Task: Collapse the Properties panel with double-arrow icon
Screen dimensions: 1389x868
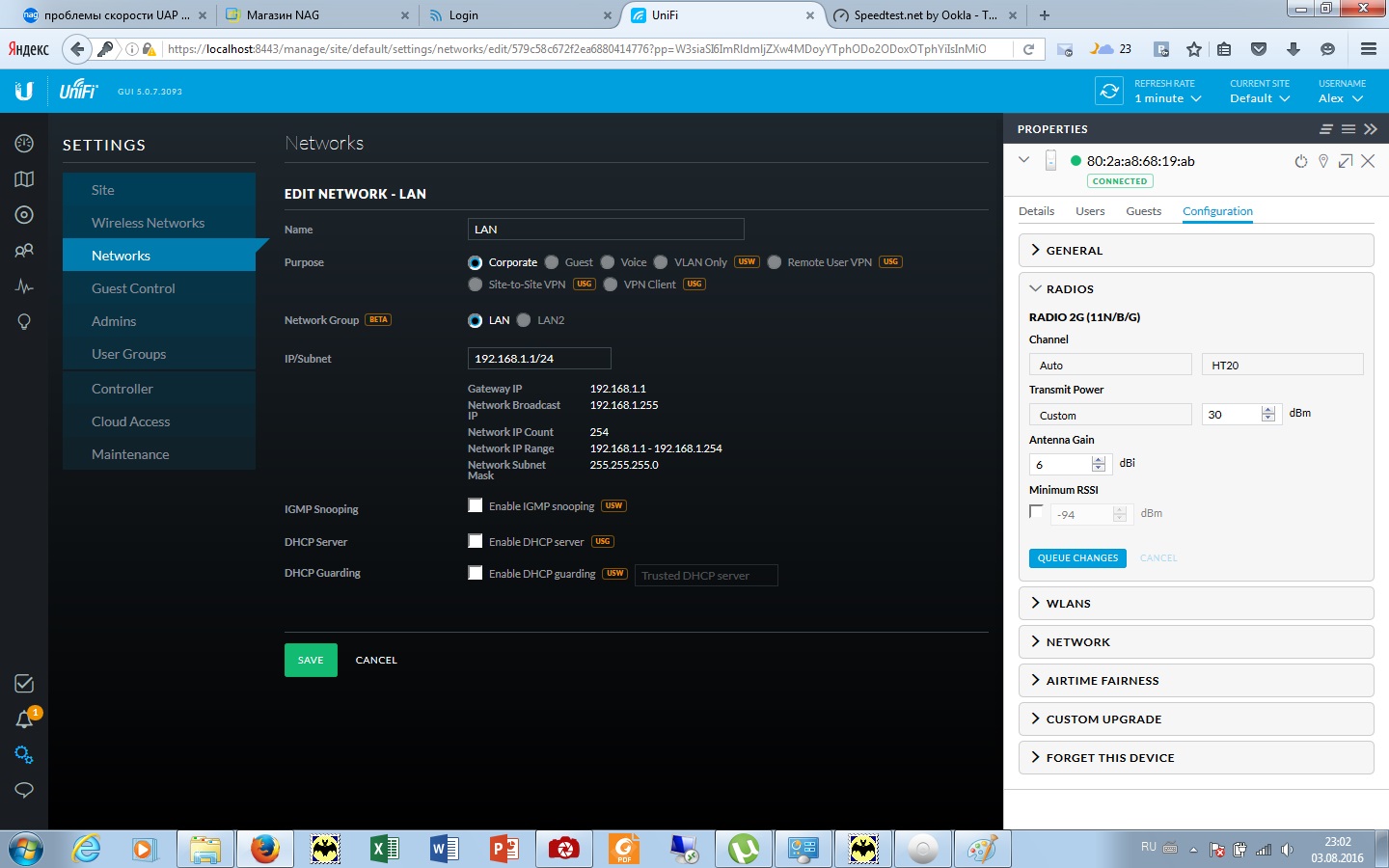Action: click(x=1371, y=129)
